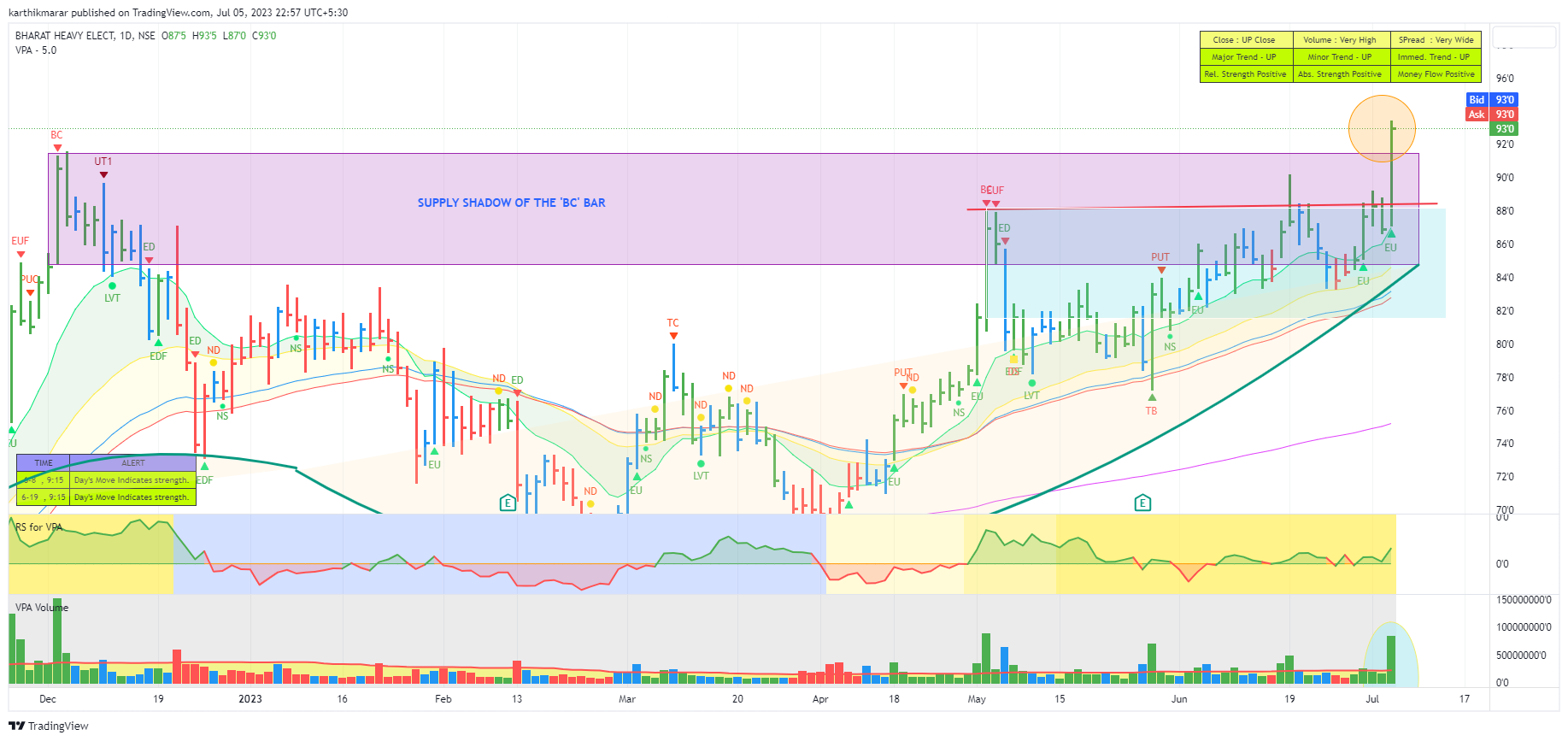Click the H93'5 high value in the header

[204, 36]
